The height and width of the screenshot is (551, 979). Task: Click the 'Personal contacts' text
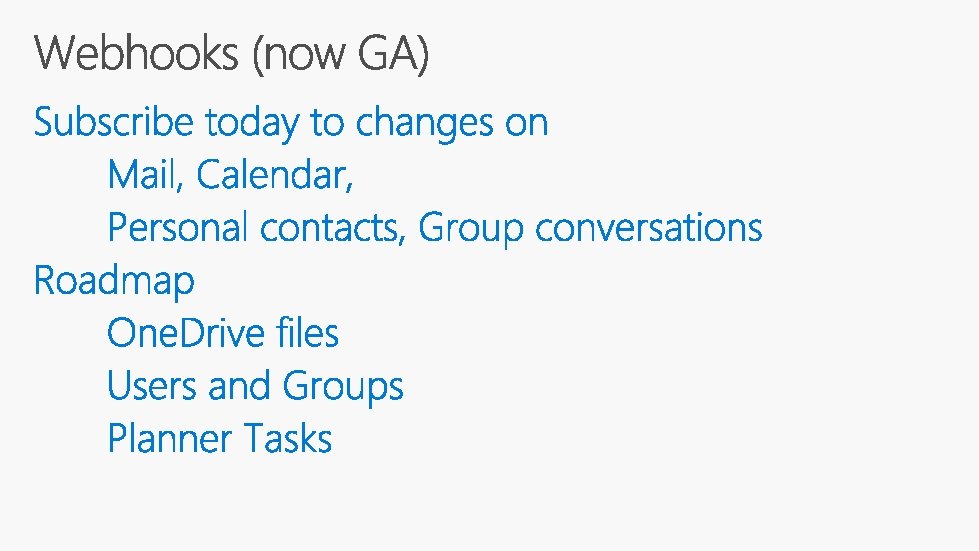pyautogui.click(x=254, y=228)
